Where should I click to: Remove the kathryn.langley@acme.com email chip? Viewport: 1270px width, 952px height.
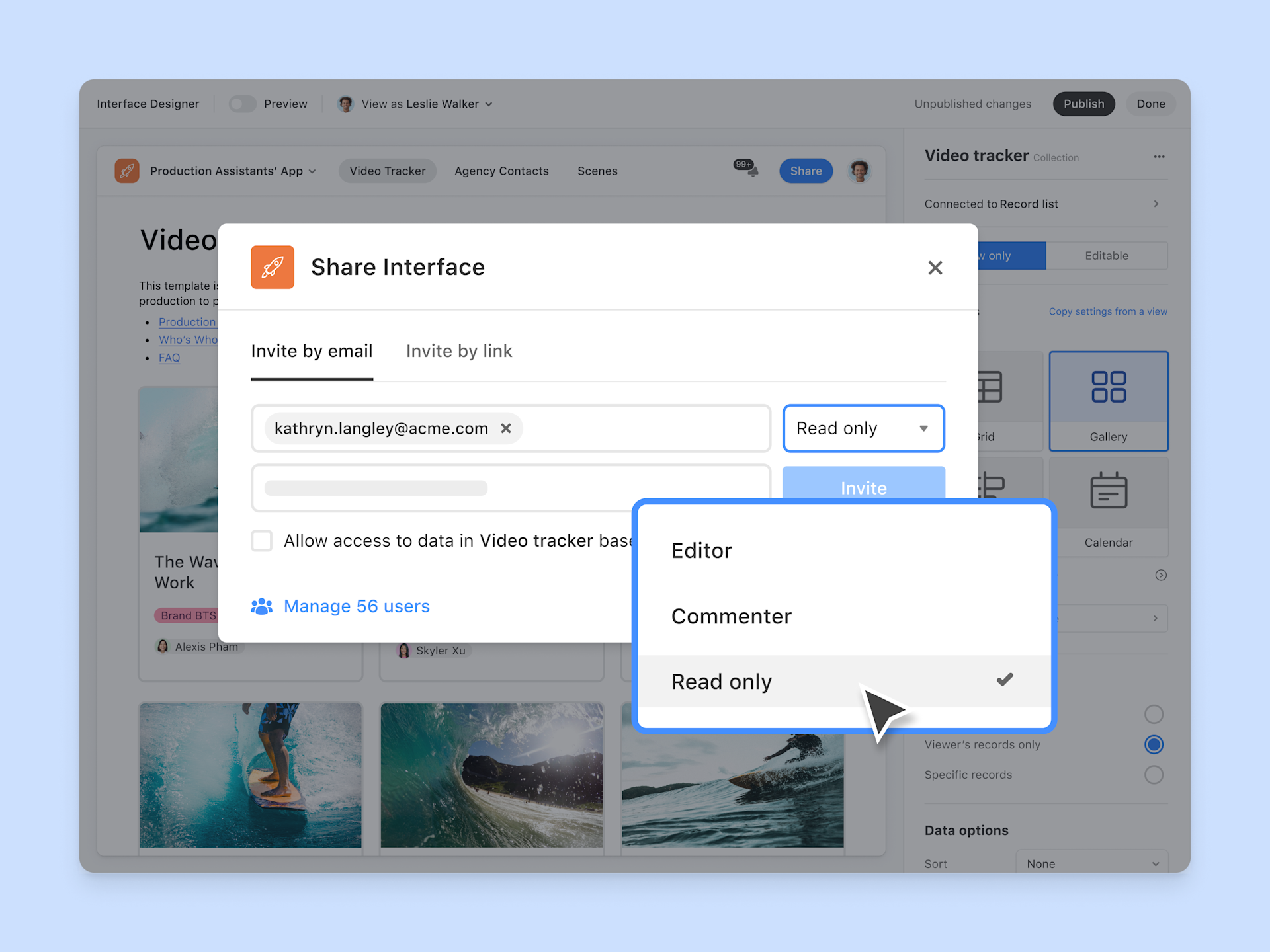(506, 428)
